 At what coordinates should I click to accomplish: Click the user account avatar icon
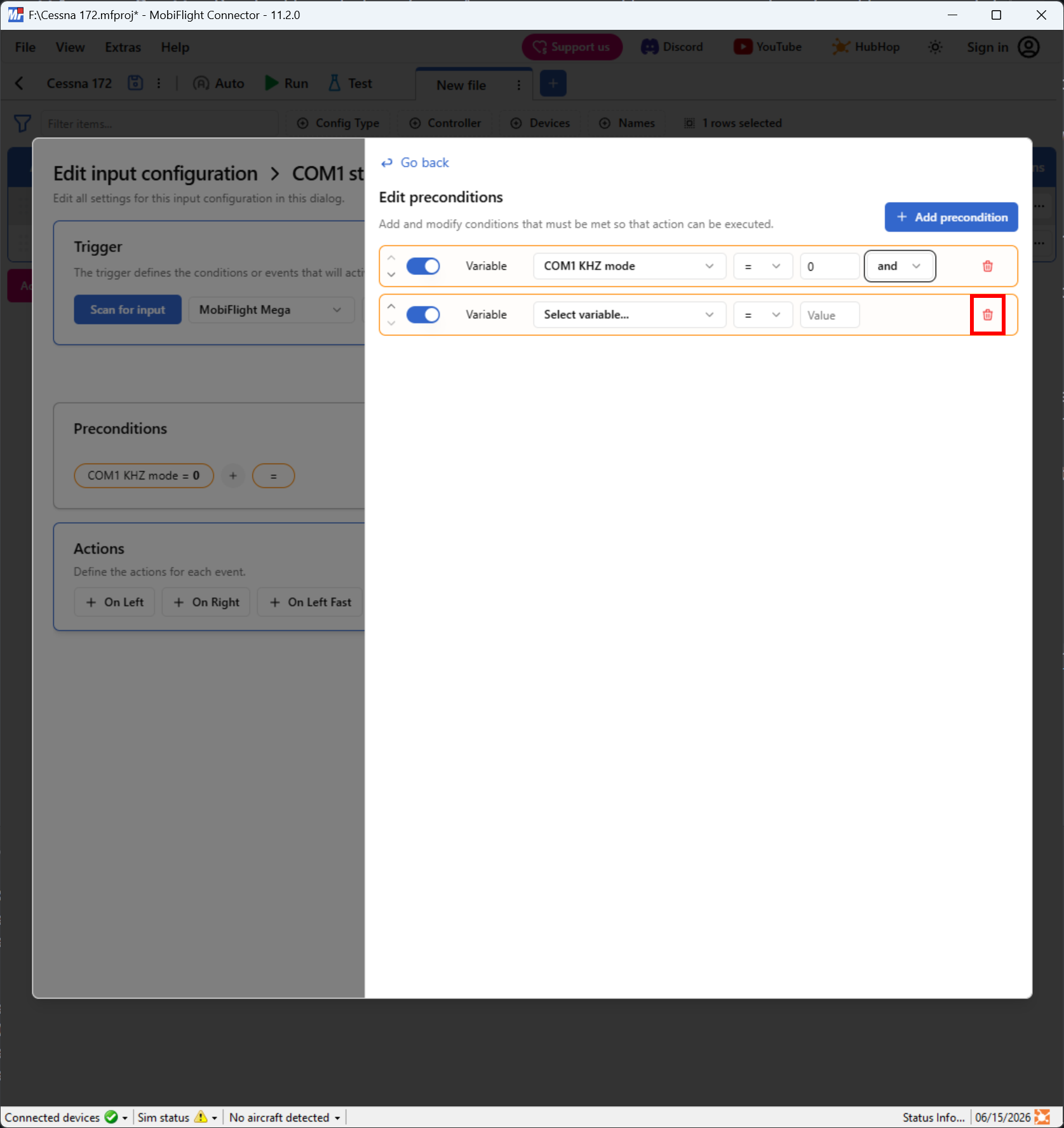[x=1028, y=47]
